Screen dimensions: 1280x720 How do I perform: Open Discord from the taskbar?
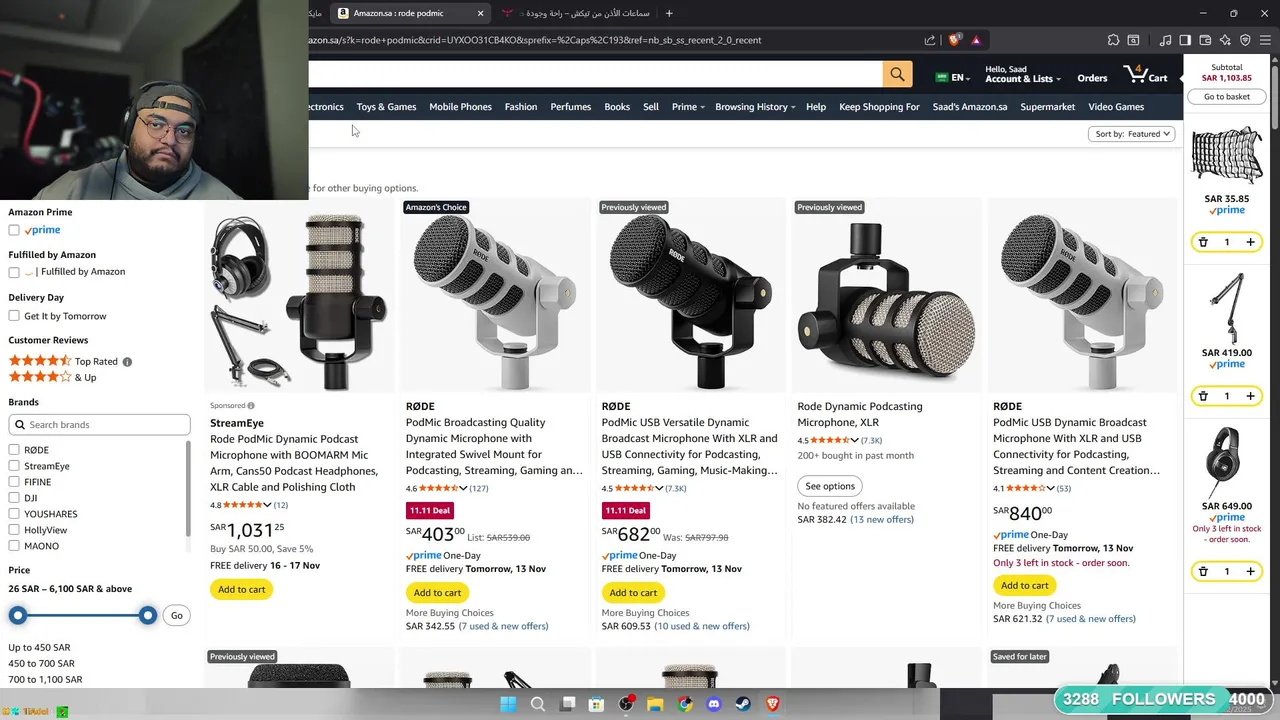point(714,704)
